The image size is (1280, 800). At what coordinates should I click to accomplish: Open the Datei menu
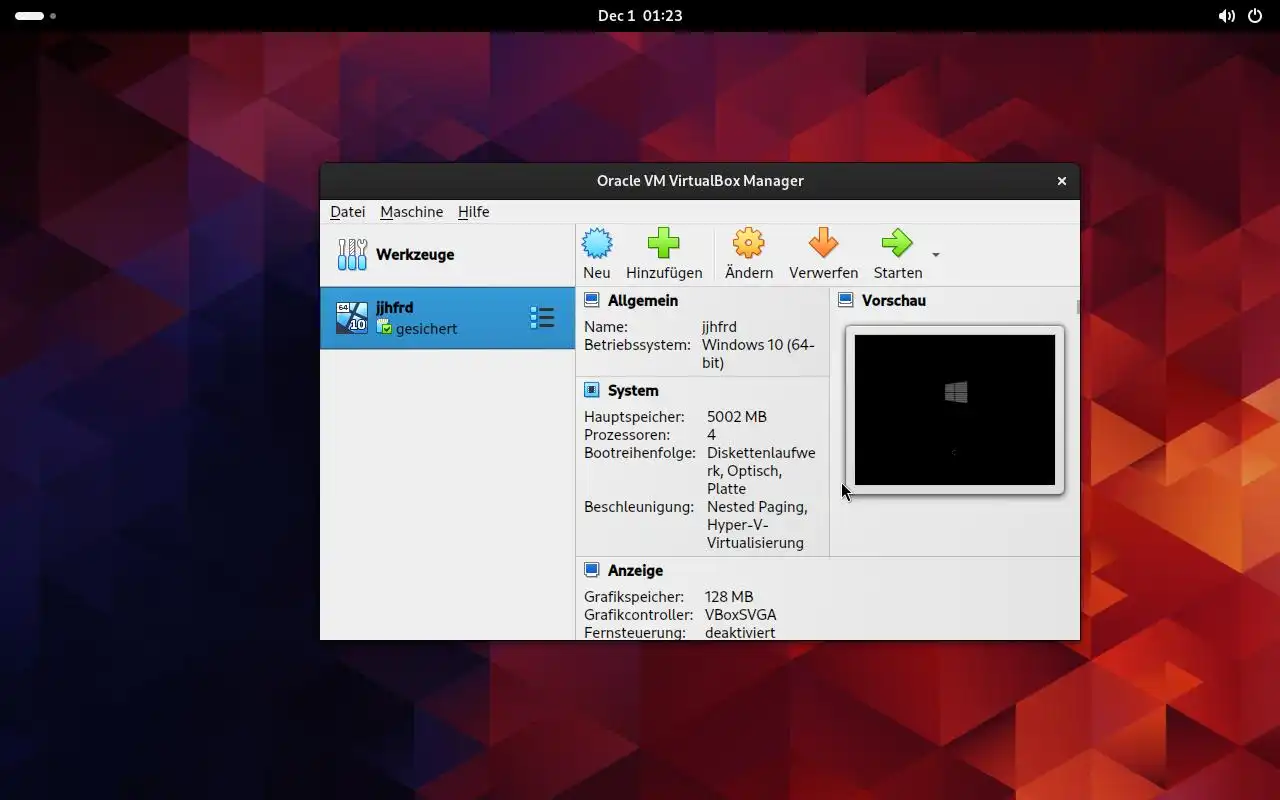point(348,212)
